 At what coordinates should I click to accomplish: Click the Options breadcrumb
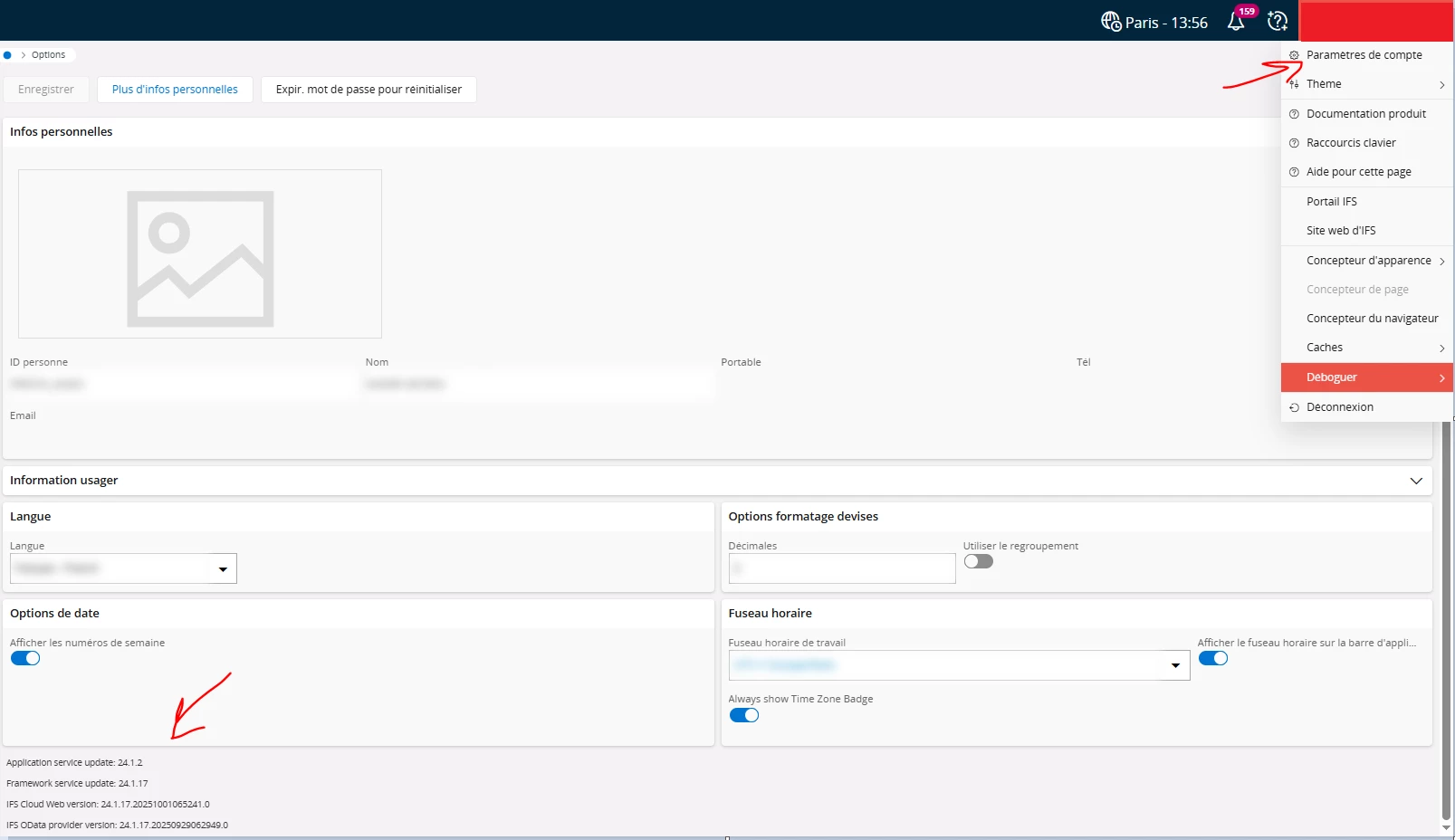pos(48,55)
